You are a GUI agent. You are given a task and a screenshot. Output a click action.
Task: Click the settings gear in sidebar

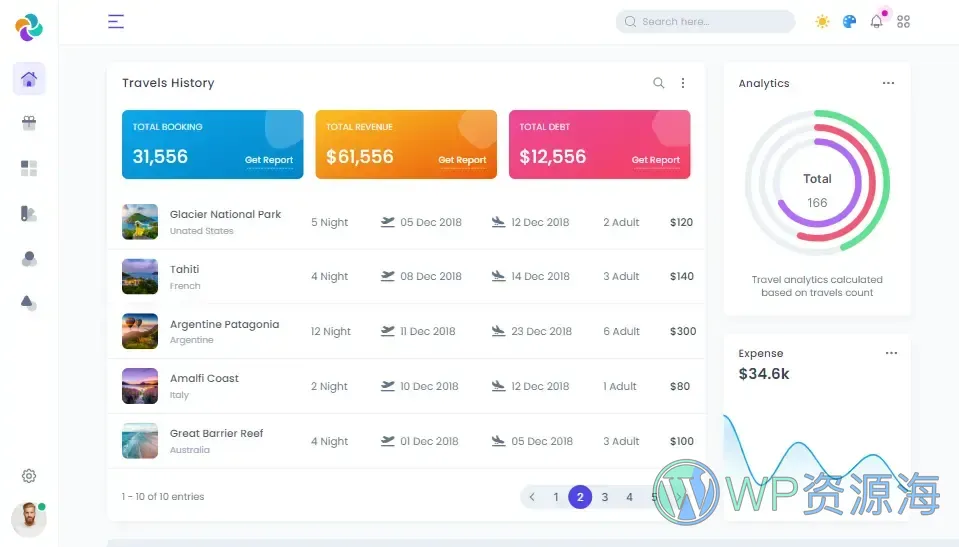point(29,476)
